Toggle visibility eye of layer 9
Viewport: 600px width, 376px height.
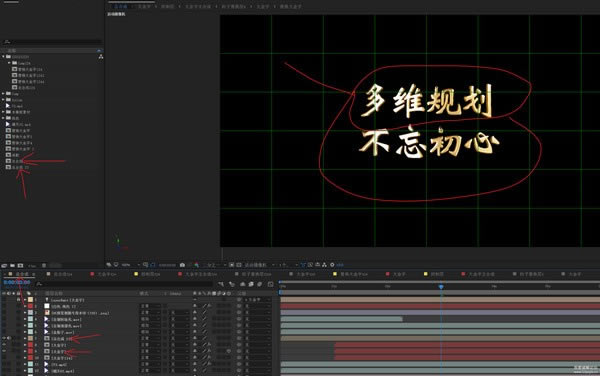click(5, 351)
